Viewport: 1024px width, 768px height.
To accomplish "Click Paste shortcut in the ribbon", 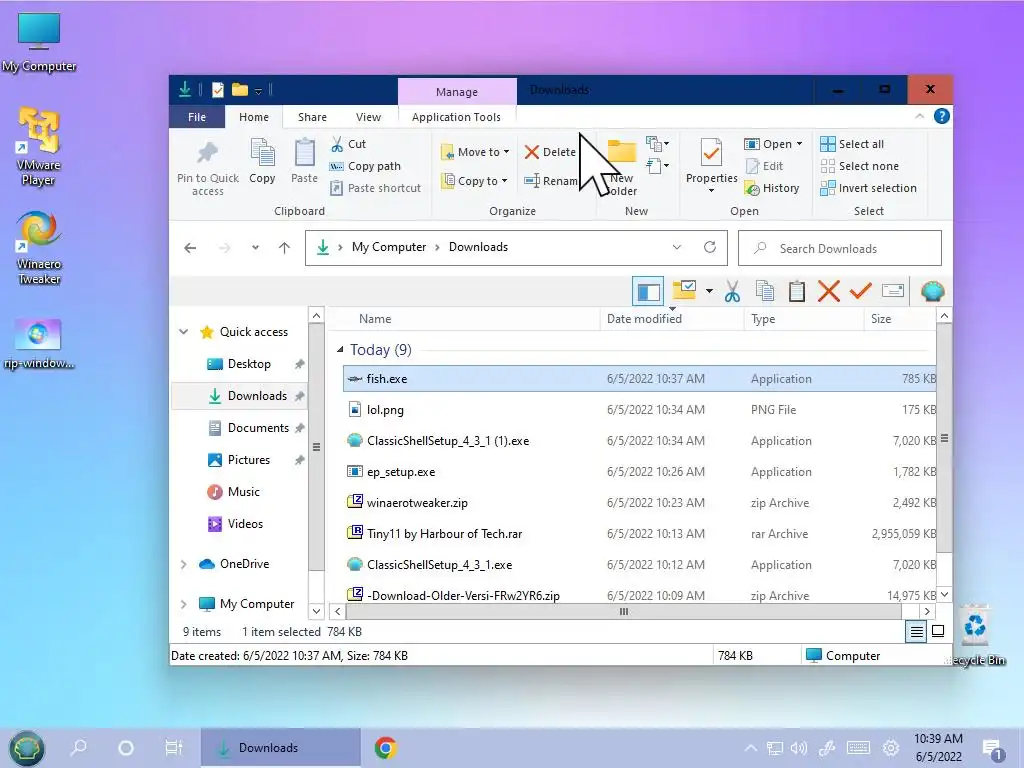I will pos(376,188).
